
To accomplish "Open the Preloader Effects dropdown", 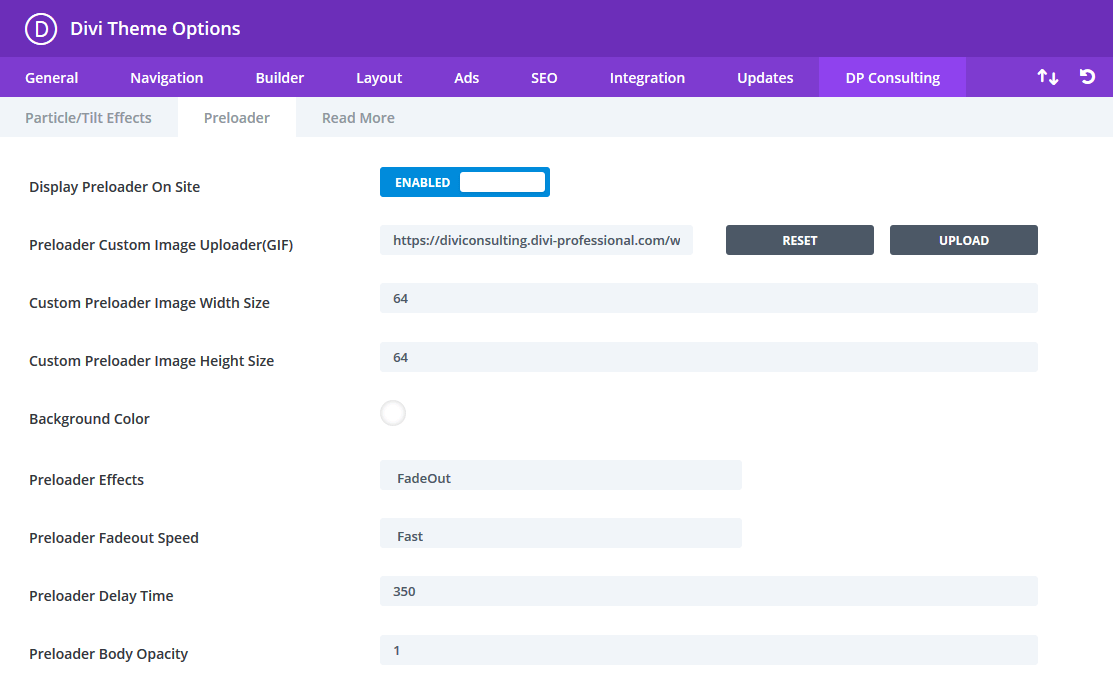I will click(561, 475).
